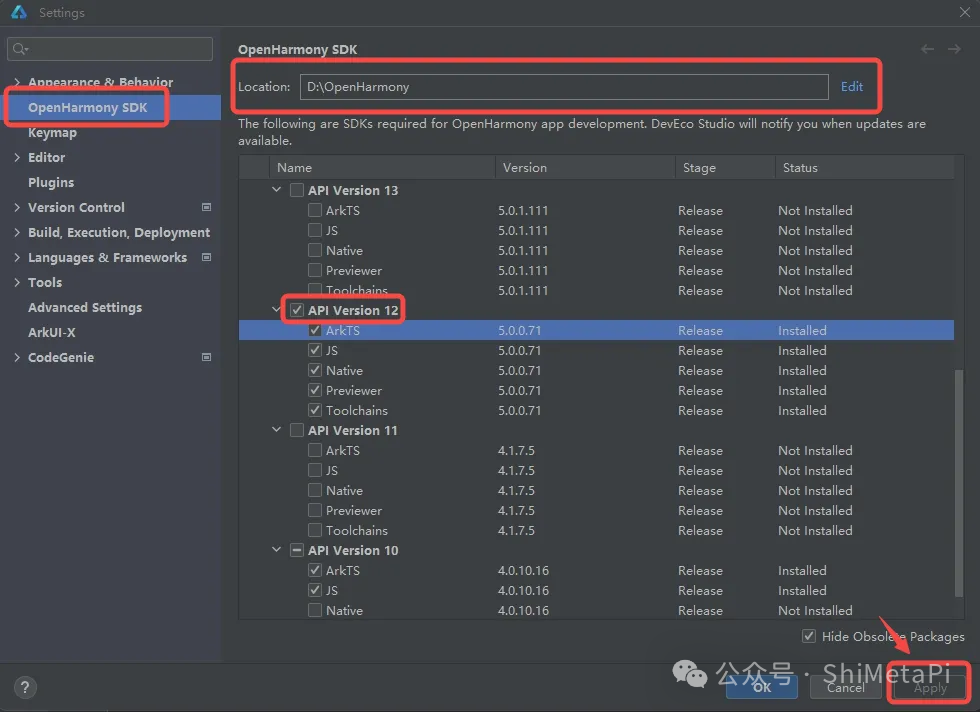Expand Build, Execution, Deployment section

(x=17, y=232)
